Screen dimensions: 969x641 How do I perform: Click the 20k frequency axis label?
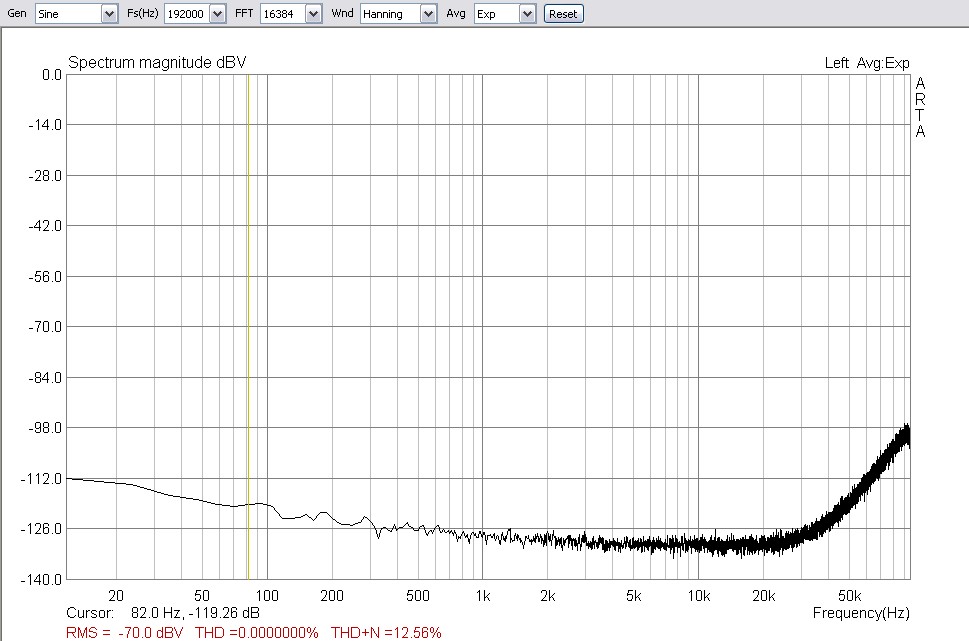[764, 596]
